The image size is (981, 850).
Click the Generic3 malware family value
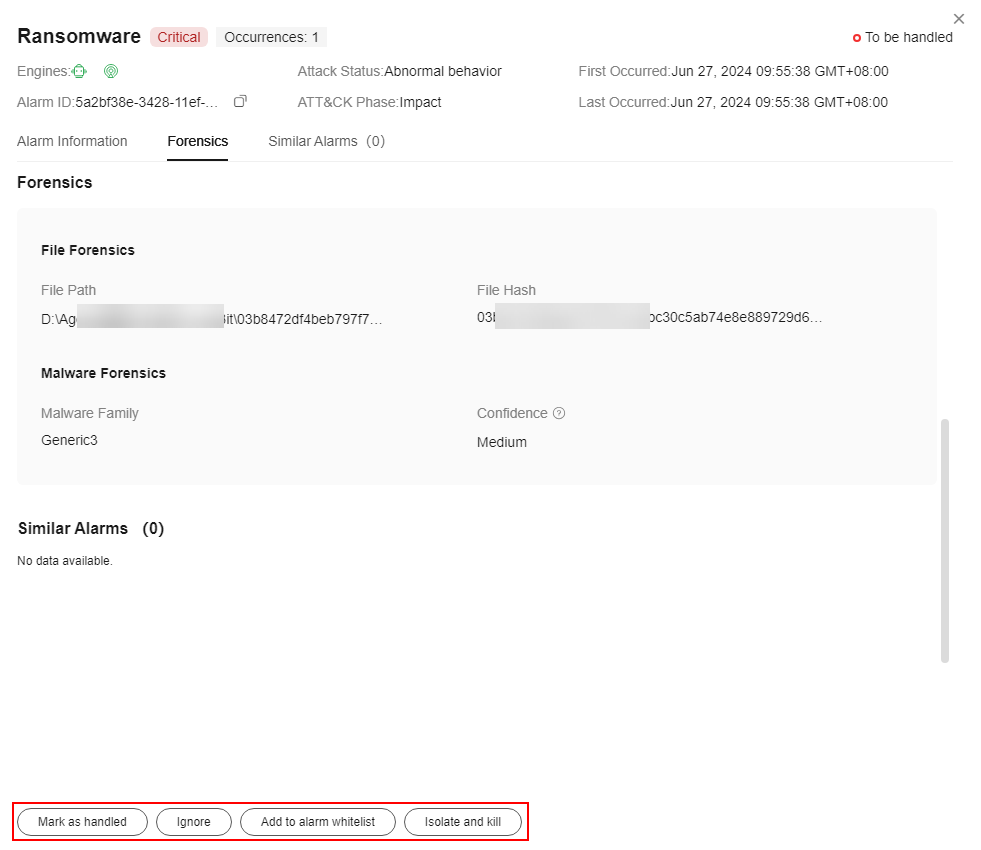69,440
